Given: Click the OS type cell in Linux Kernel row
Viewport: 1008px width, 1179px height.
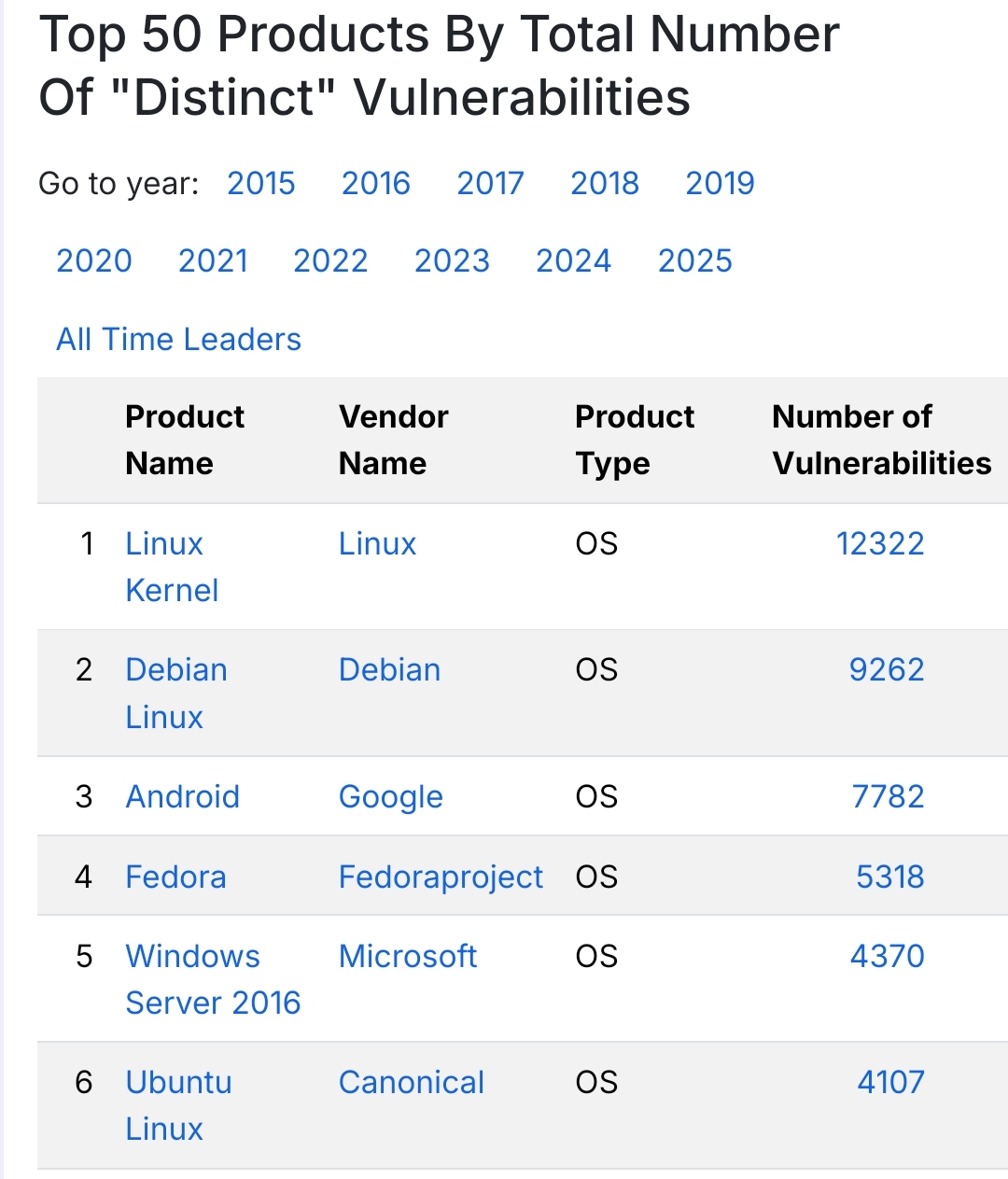Looking at the screenshot, I should click(x=596, y=543).
